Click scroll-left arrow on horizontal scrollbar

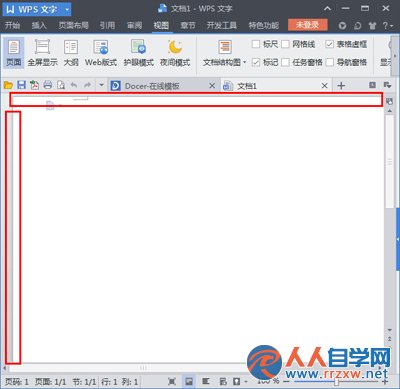(x=5, y=368)
